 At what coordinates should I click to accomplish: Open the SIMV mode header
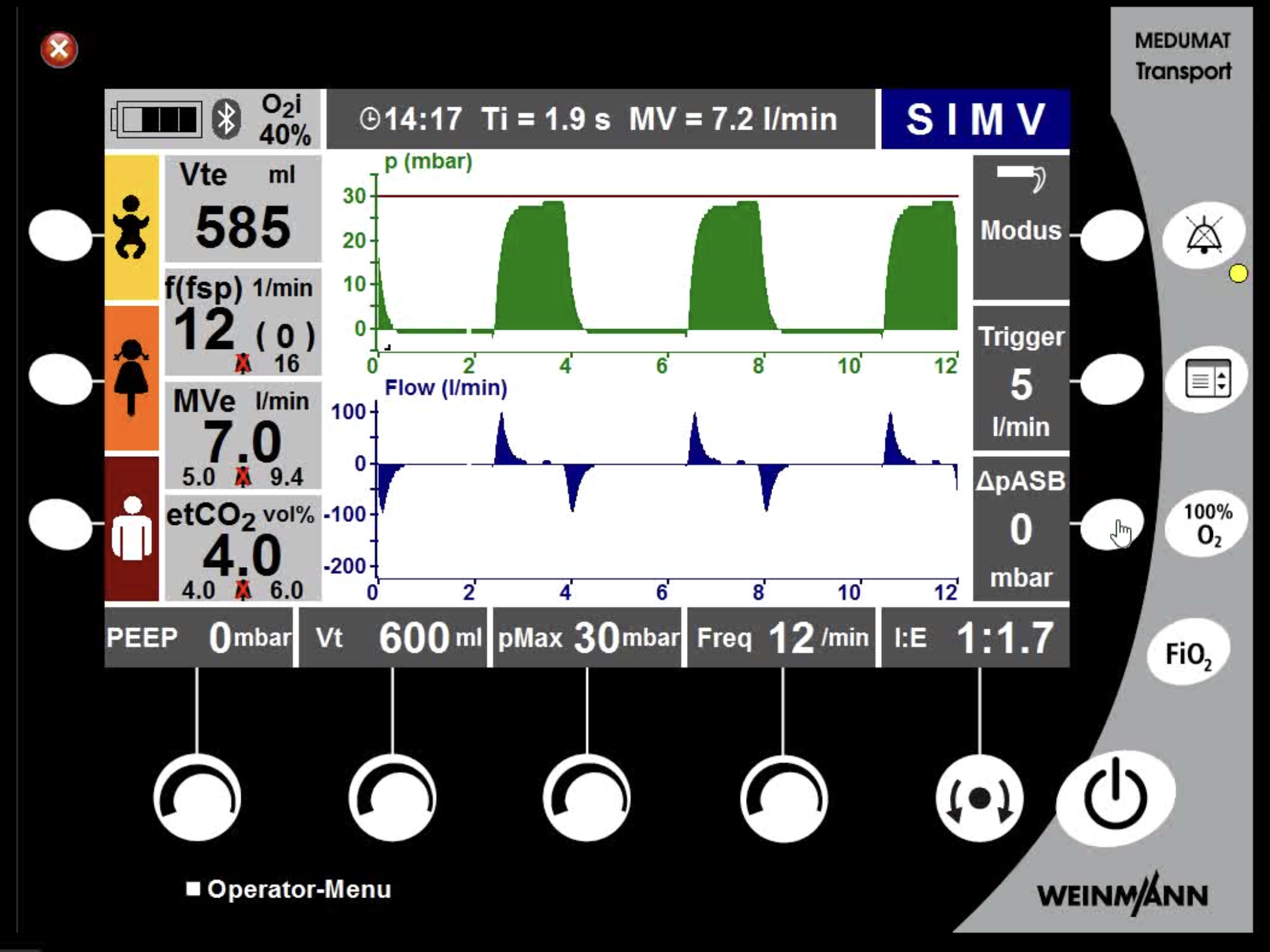[x=975, y=119]
